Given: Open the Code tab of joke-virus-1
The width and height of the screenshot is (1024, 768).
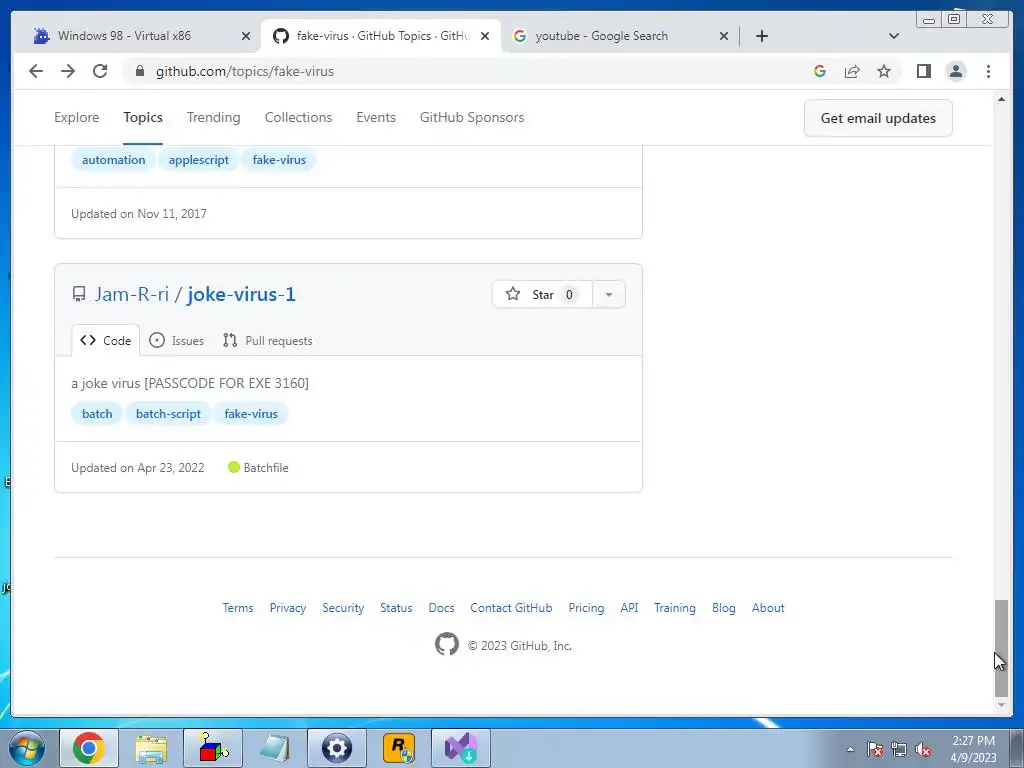Looking at the screenshot, I should click(x=106, y=341).
